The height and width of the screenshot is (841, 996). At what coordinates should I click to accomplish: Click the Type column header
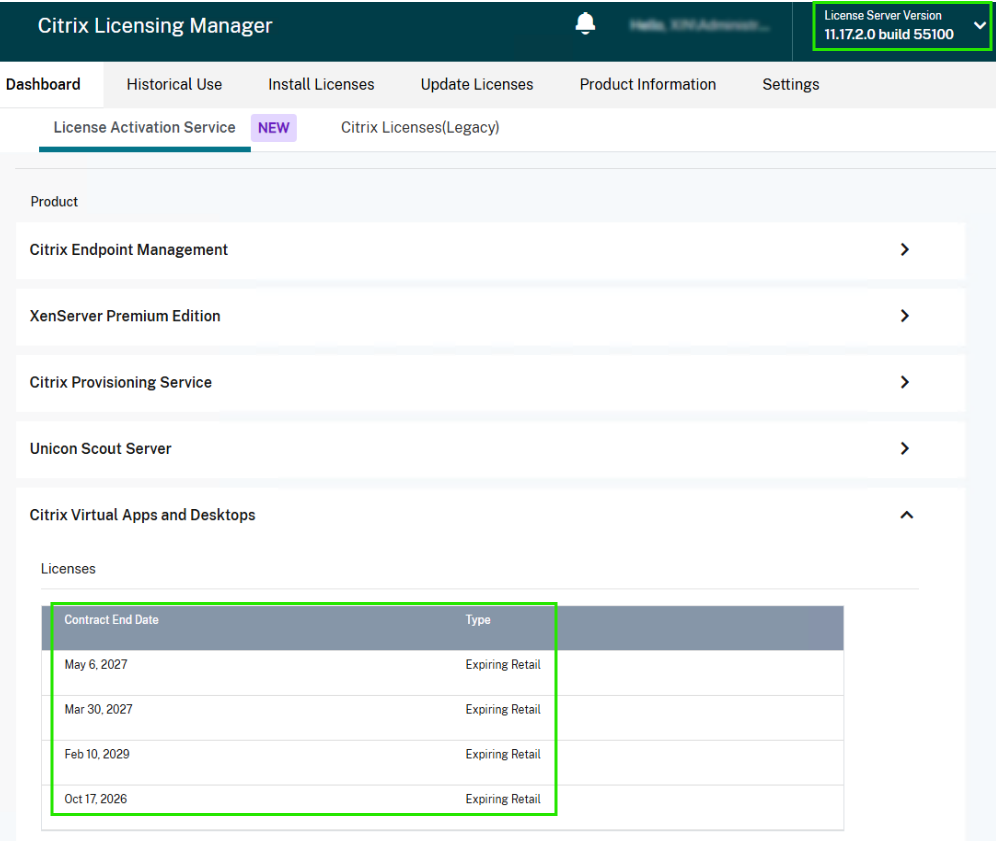[478, 619]
